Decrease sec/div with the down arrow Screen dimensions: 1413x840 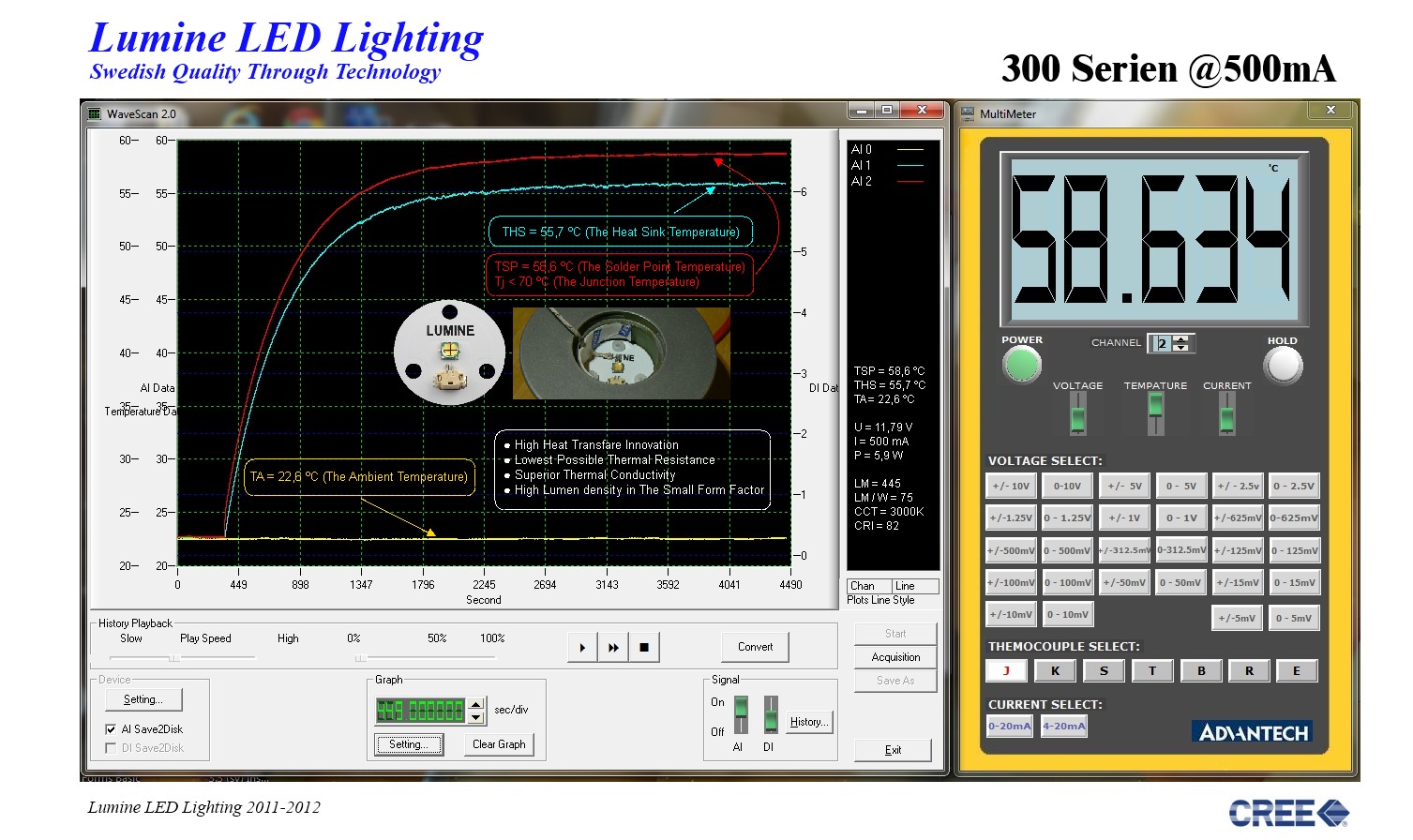(x=476, y=717)
